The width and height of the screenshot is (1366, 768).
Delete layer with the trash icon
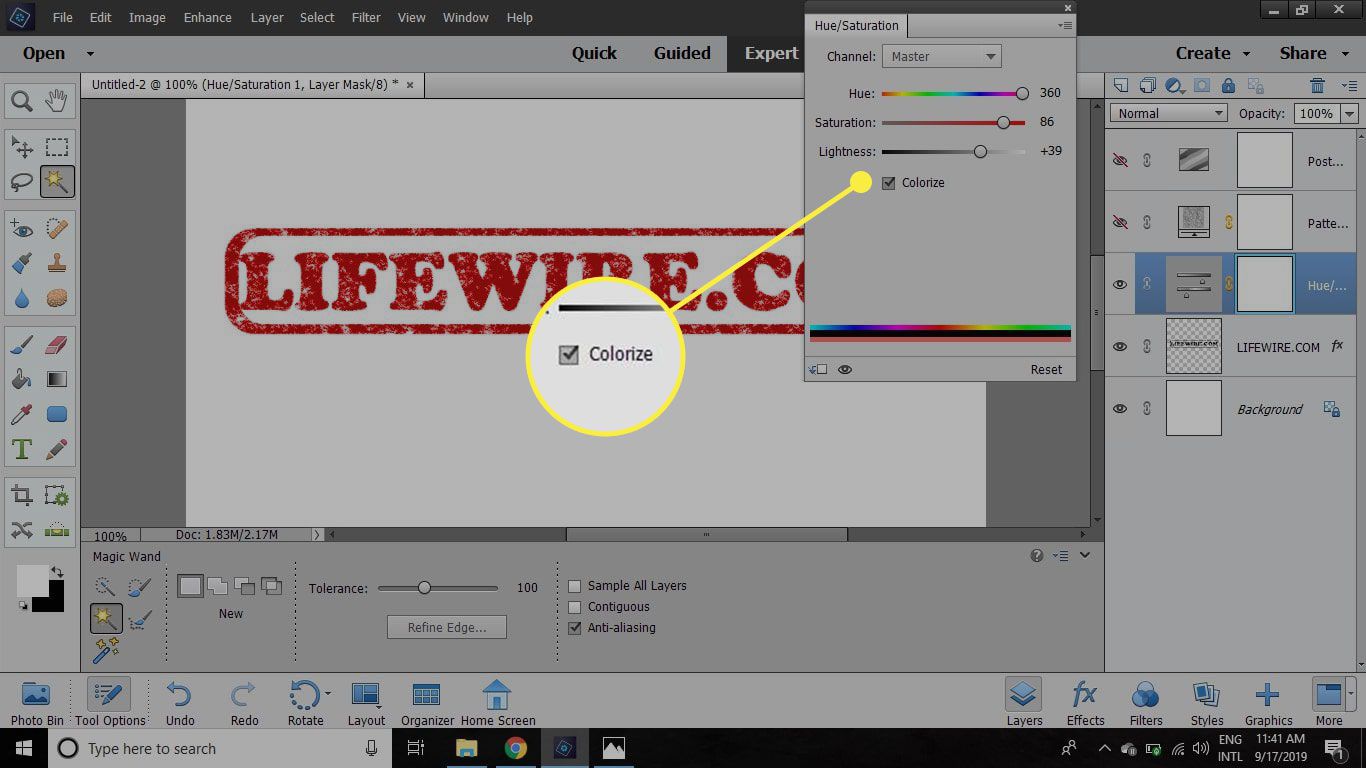click(1318, 85)
